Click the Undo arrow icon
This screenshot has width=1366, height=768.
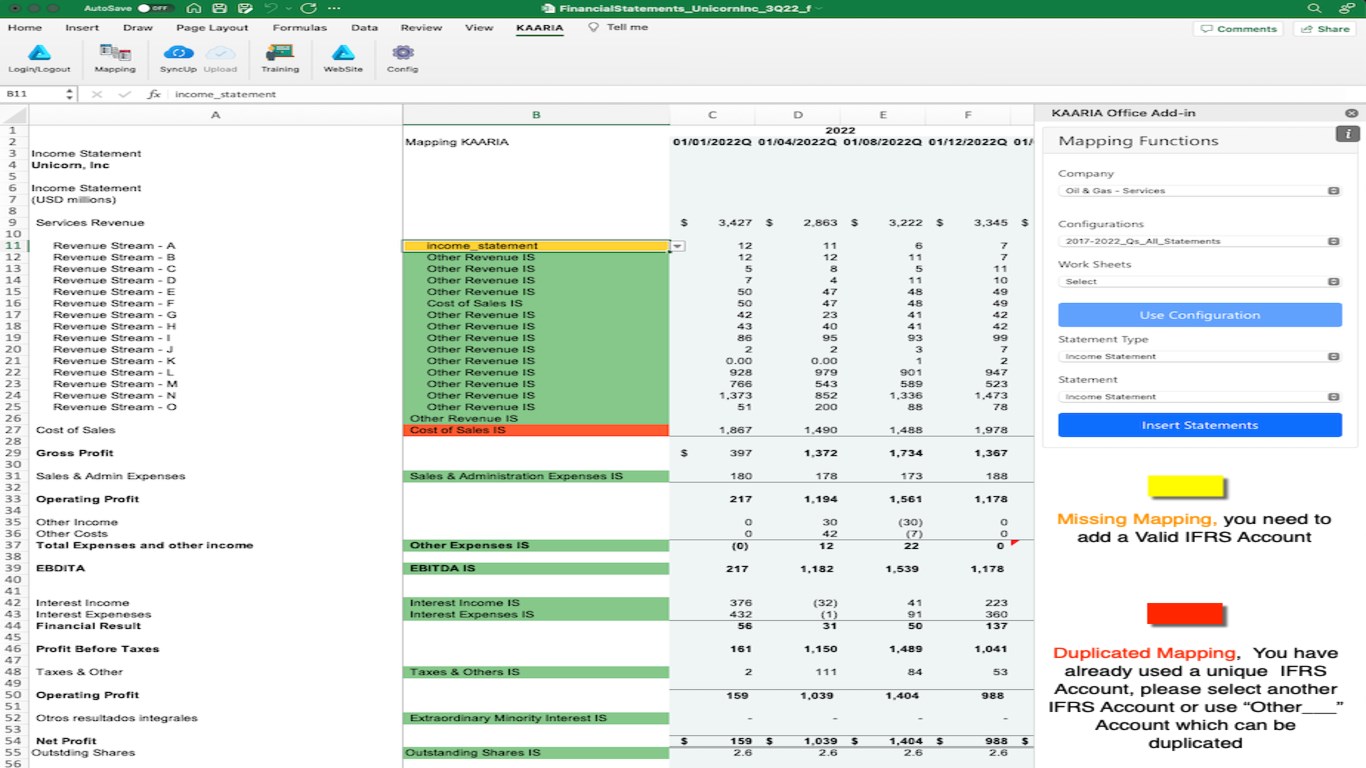click(270, 8)
